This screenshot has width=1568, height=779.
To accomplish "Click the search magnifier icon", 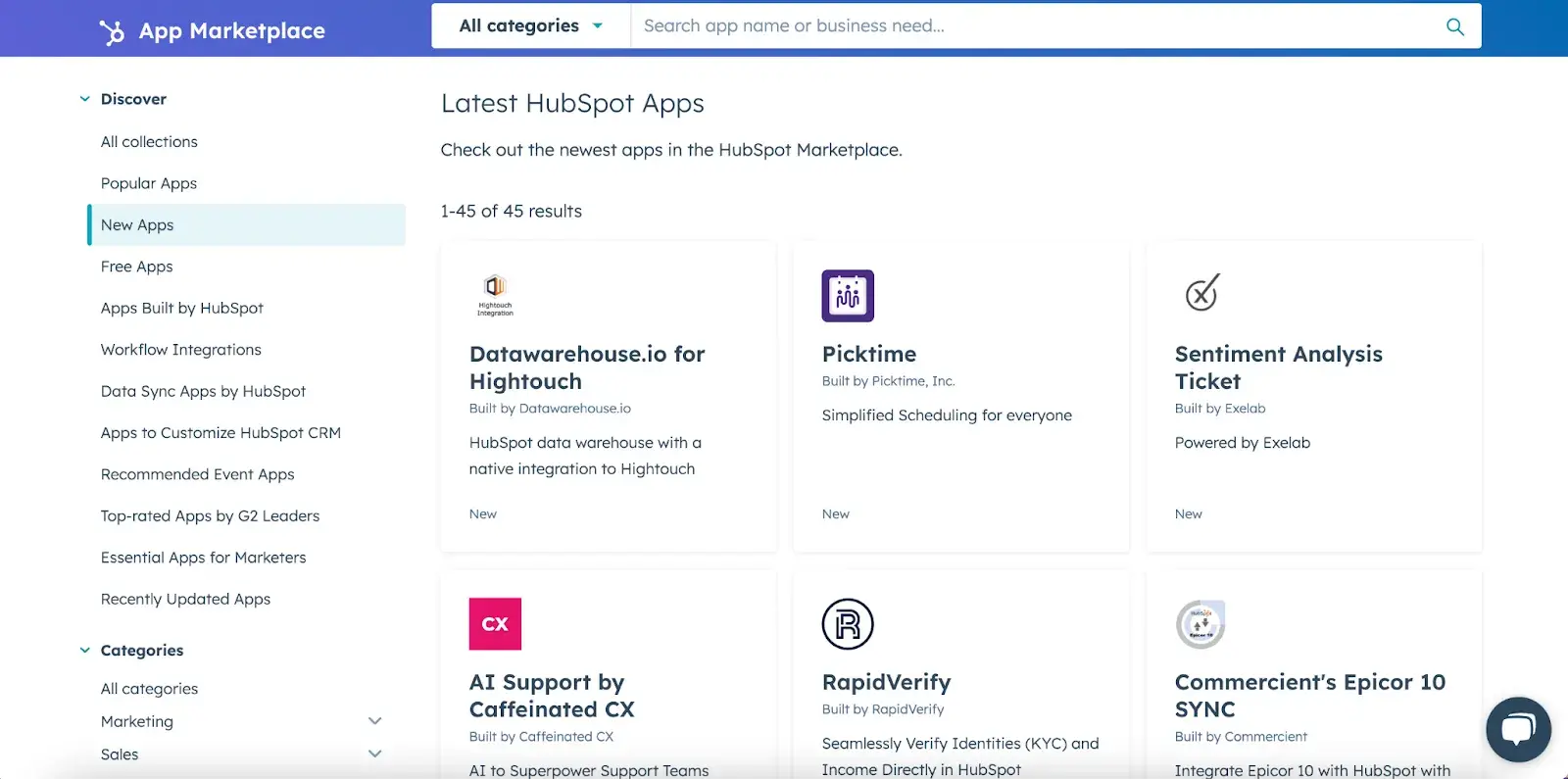I will (1455, 26).
